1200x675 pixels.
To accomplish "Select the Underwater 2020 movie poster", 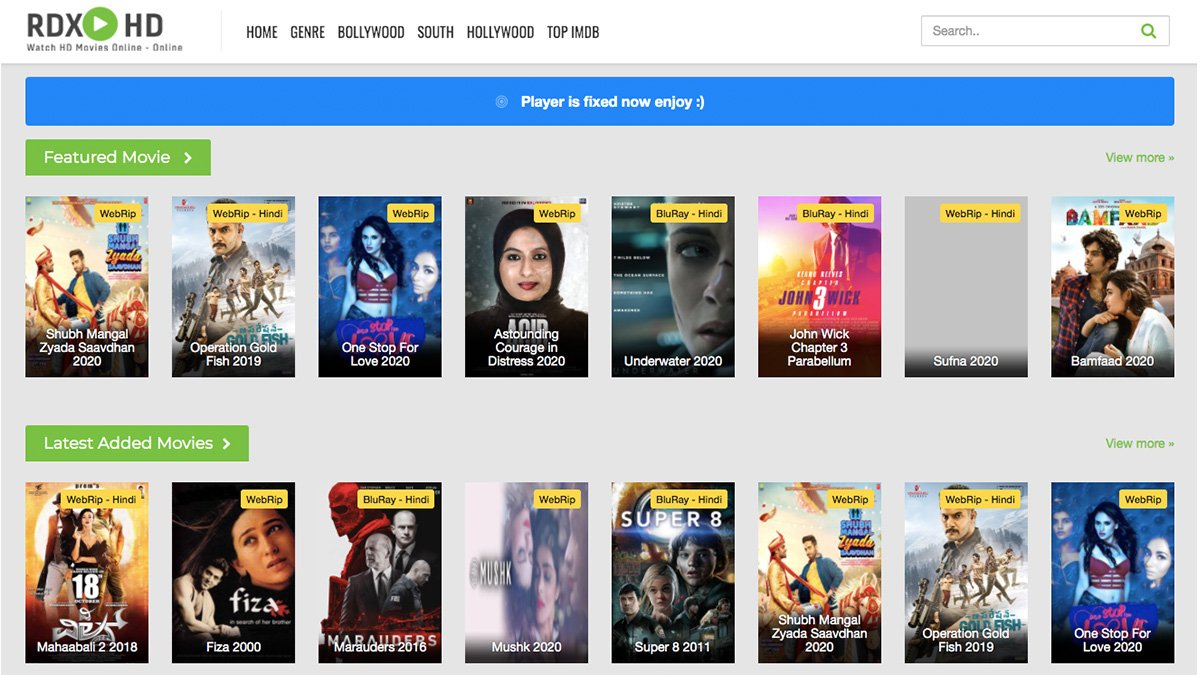I will [673, 287].
